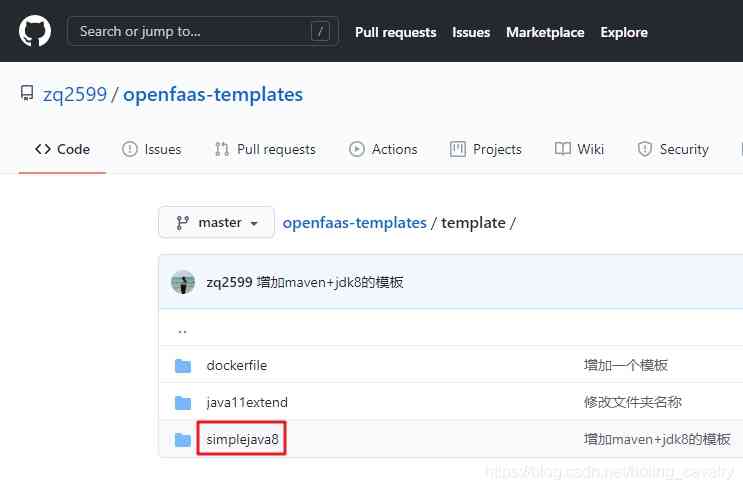Screen dimensions: 743x490
Task: Click the pull request icon in tabs
Action: (222, 149)
